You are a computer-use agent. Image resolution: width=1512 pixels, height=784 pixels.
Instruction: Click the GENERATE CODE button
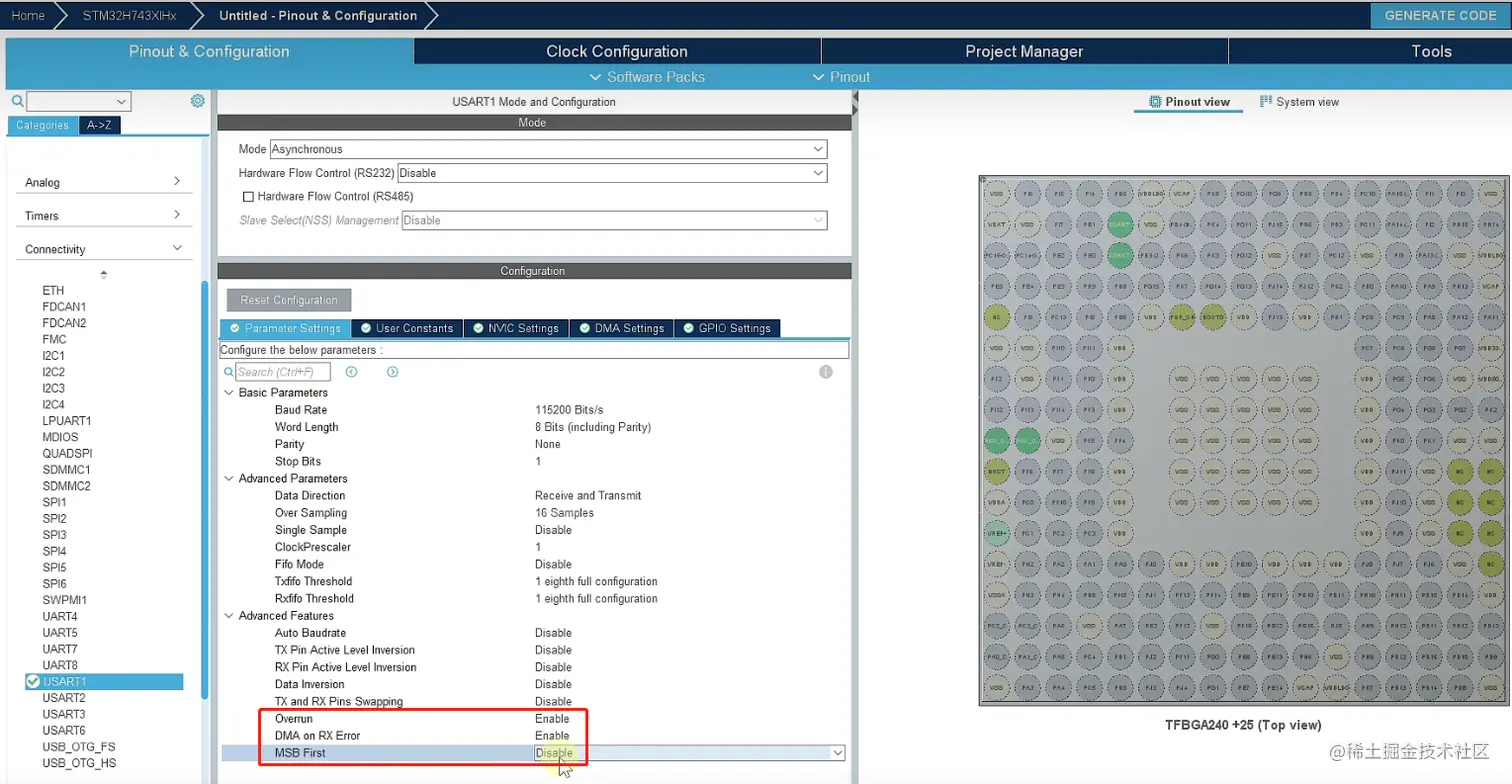(1441, 15)
